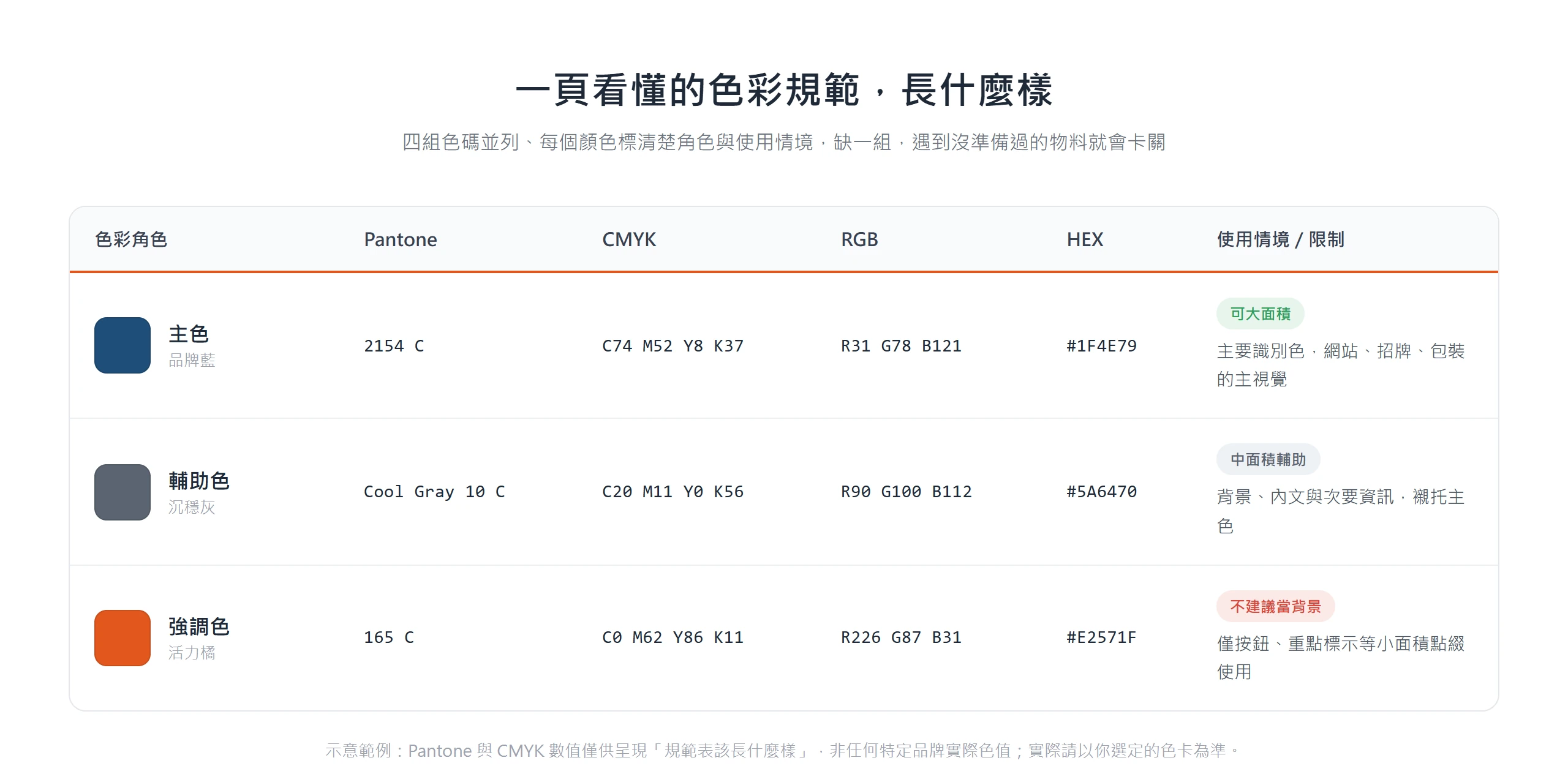The width and height of the screenshot is (1568, 774).
Task: Click the Pantone value Cool Gray 10 C
Action: [x=434, y=492]
